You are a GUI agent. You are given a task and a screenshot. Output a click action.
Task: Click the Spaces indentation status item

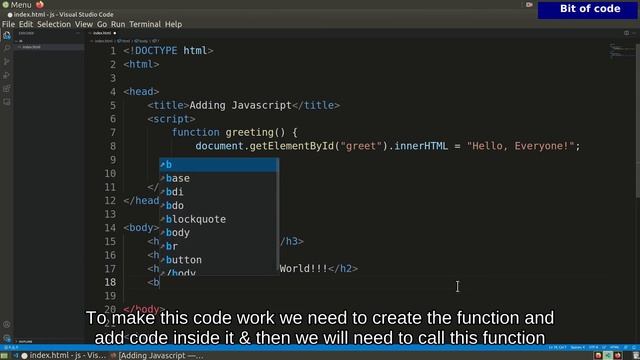tap(578, 347)
